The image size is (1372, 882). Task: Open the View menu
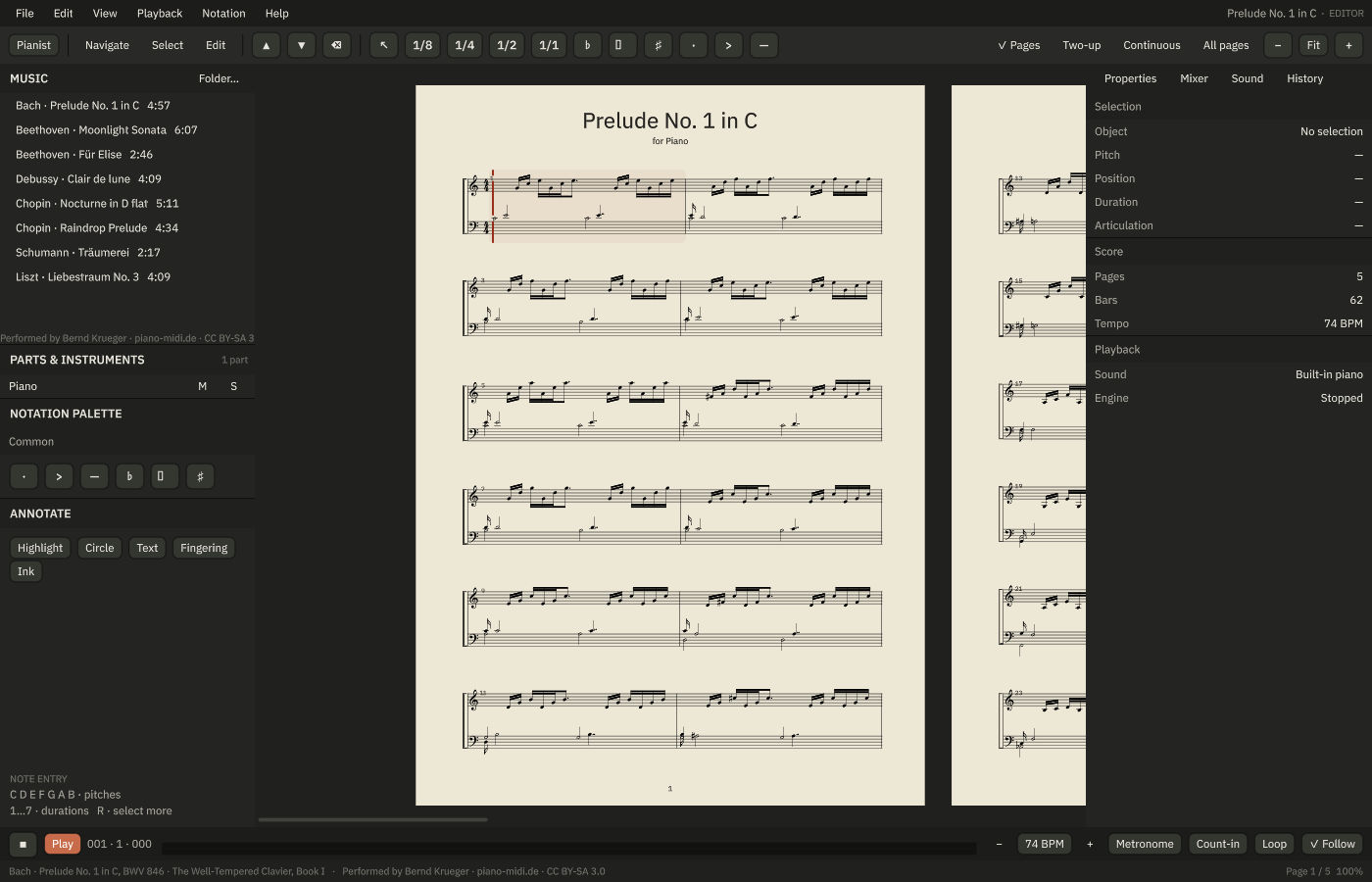105,14
